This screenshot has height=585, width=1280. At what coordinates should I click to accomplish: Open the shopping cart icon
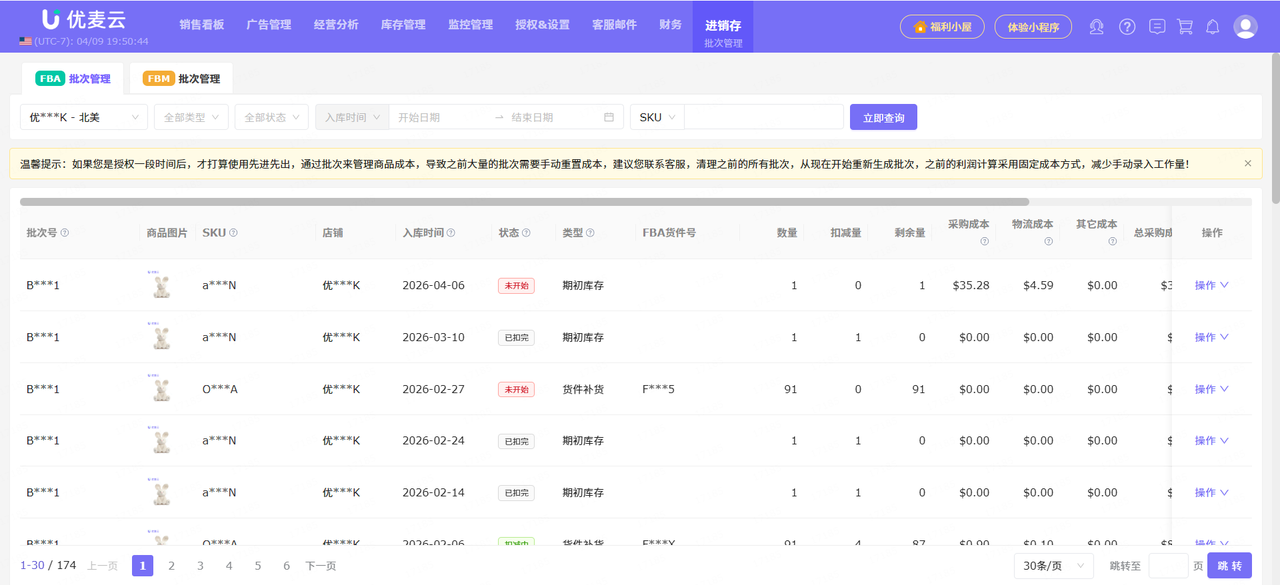pyautogui.click(x=1185, y=27)
